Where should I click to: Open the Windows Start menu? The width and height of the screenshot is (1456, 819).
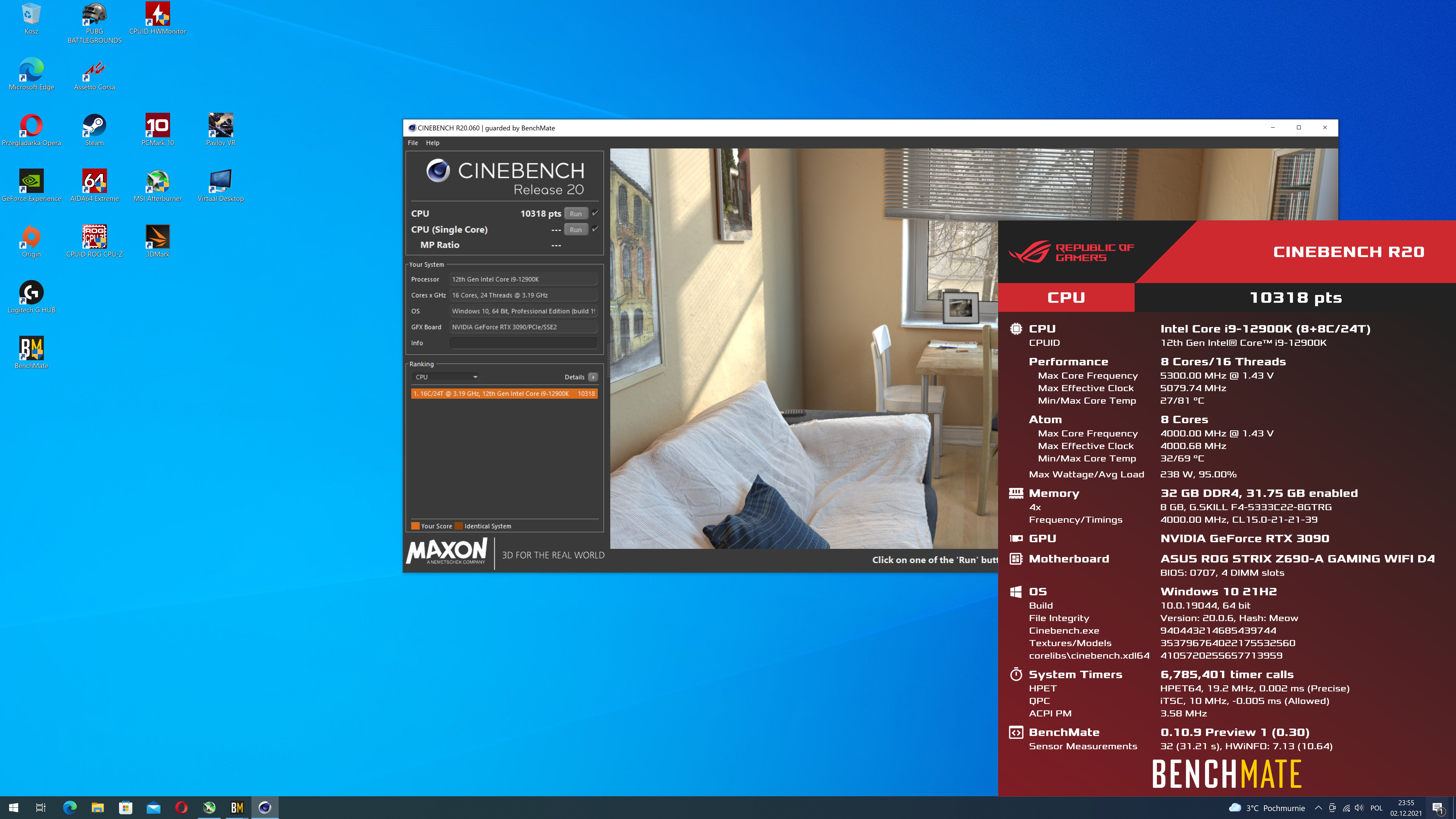coord(14,808)
